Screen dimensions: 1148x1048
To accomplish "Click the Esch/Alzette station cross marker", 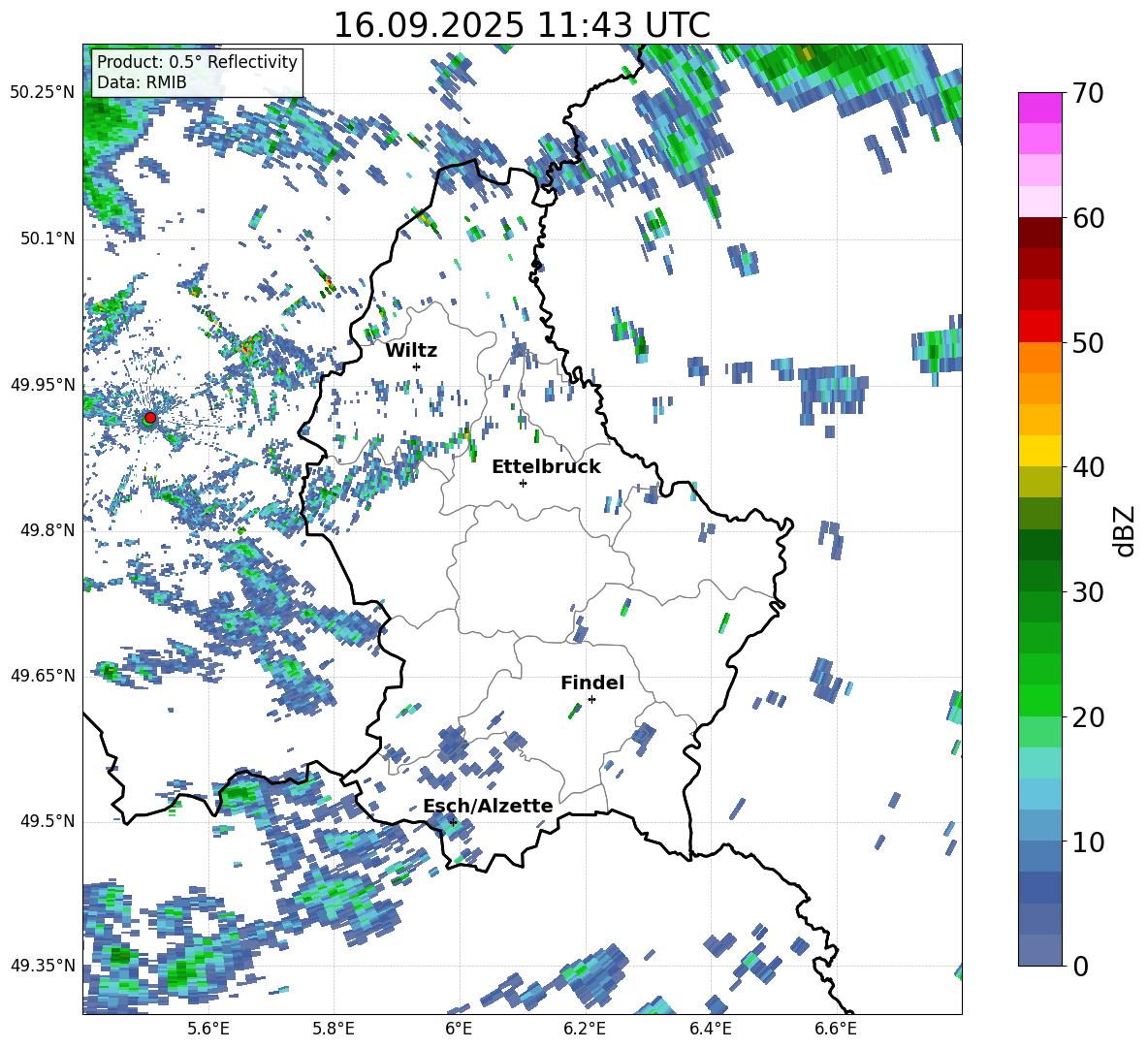I will pos(453,822).
